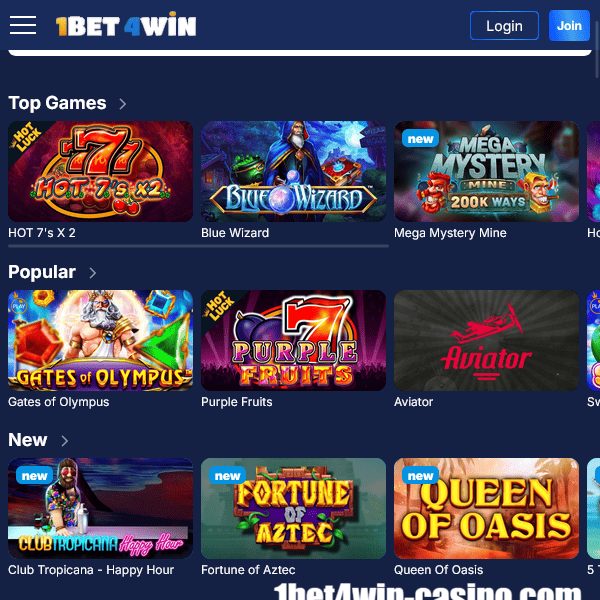The height and width of the screenshot is (600, 600).
Task: Open Fortune of Aztec game
Action: click(x=293, y=508)
